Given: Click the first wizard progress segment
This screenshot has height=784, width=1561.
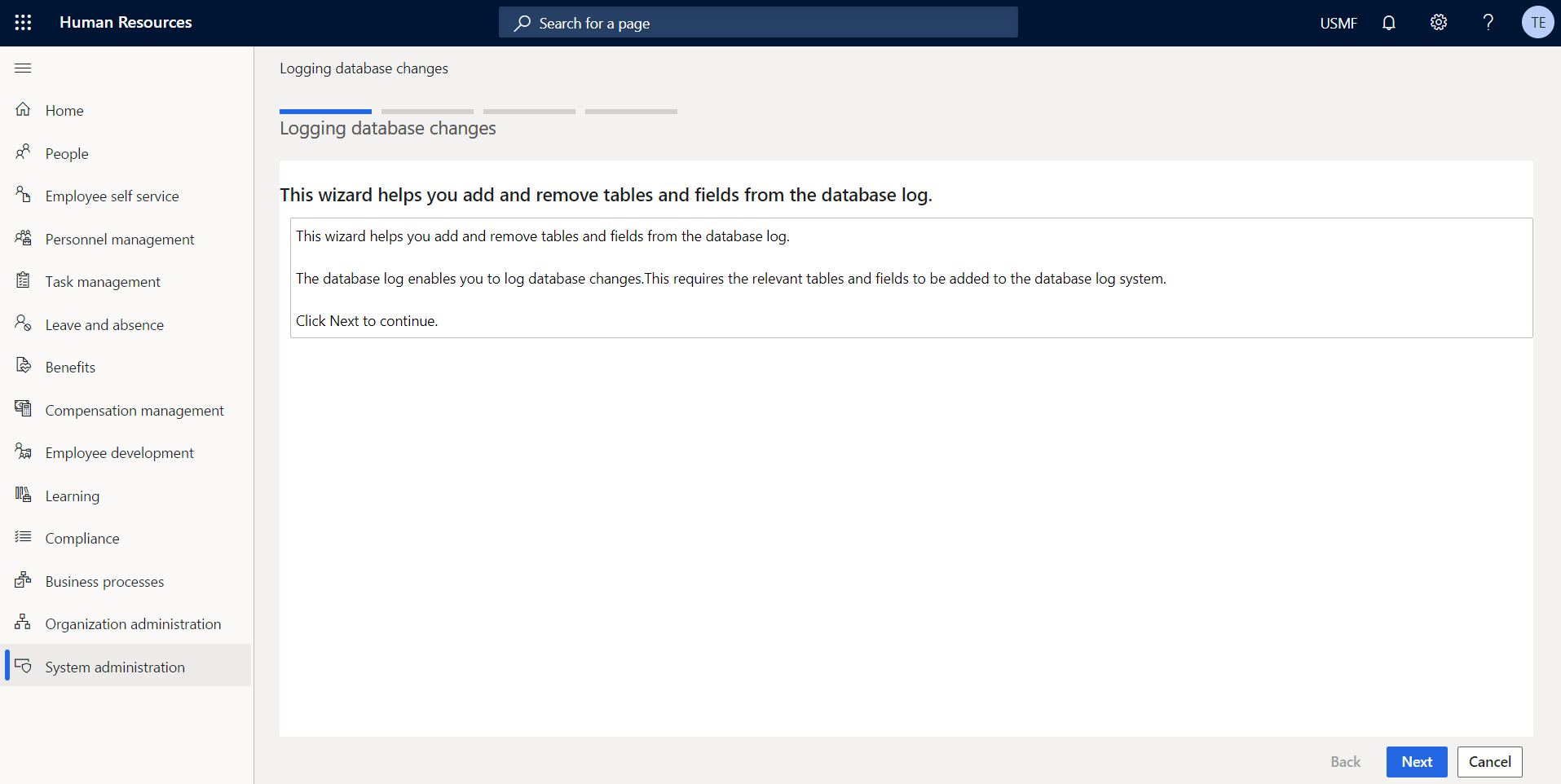Looking at the screenshot, I should click(325, 111).
